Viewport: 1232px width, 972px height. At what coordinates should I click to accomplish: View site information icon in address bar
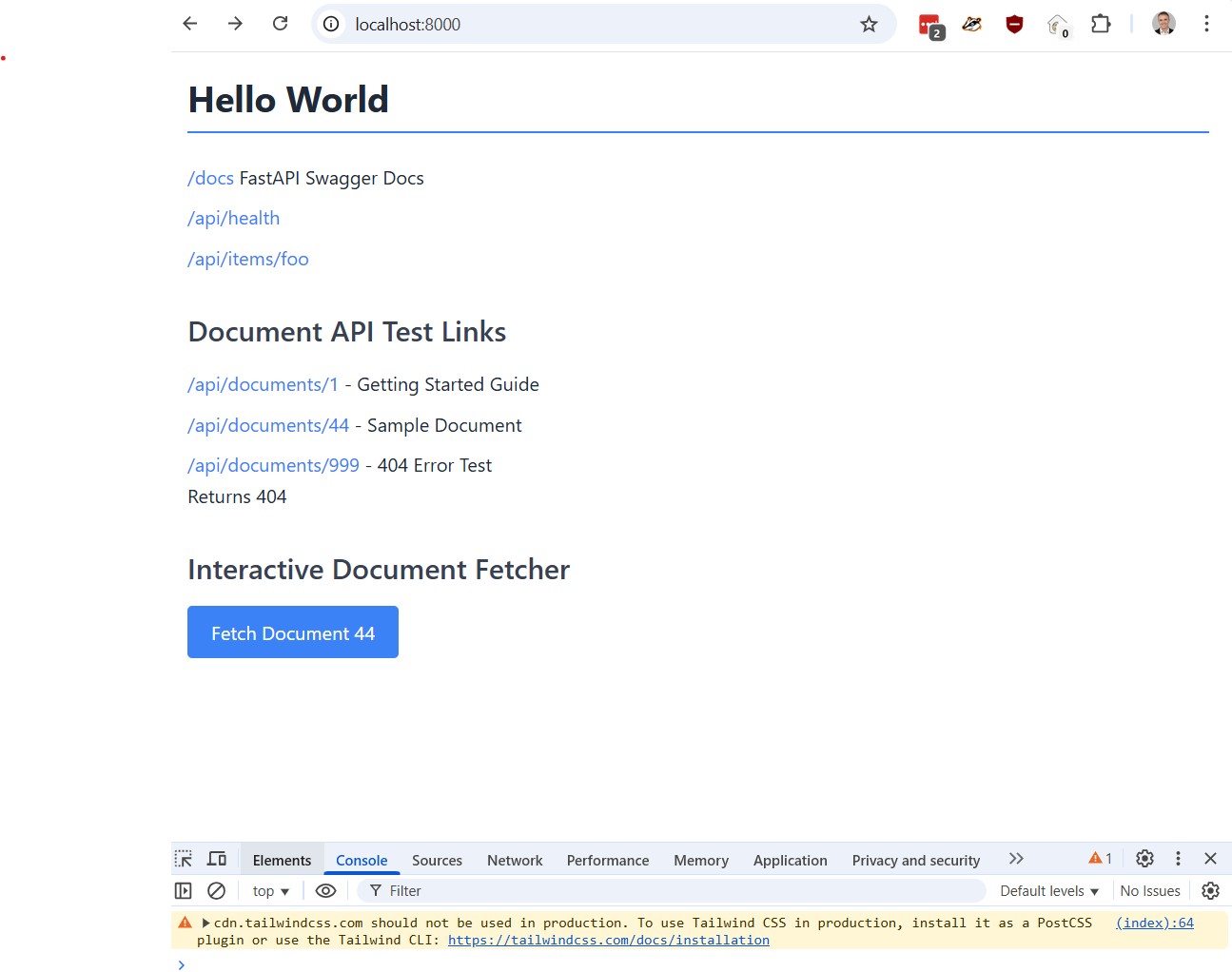tap(331, 24)
